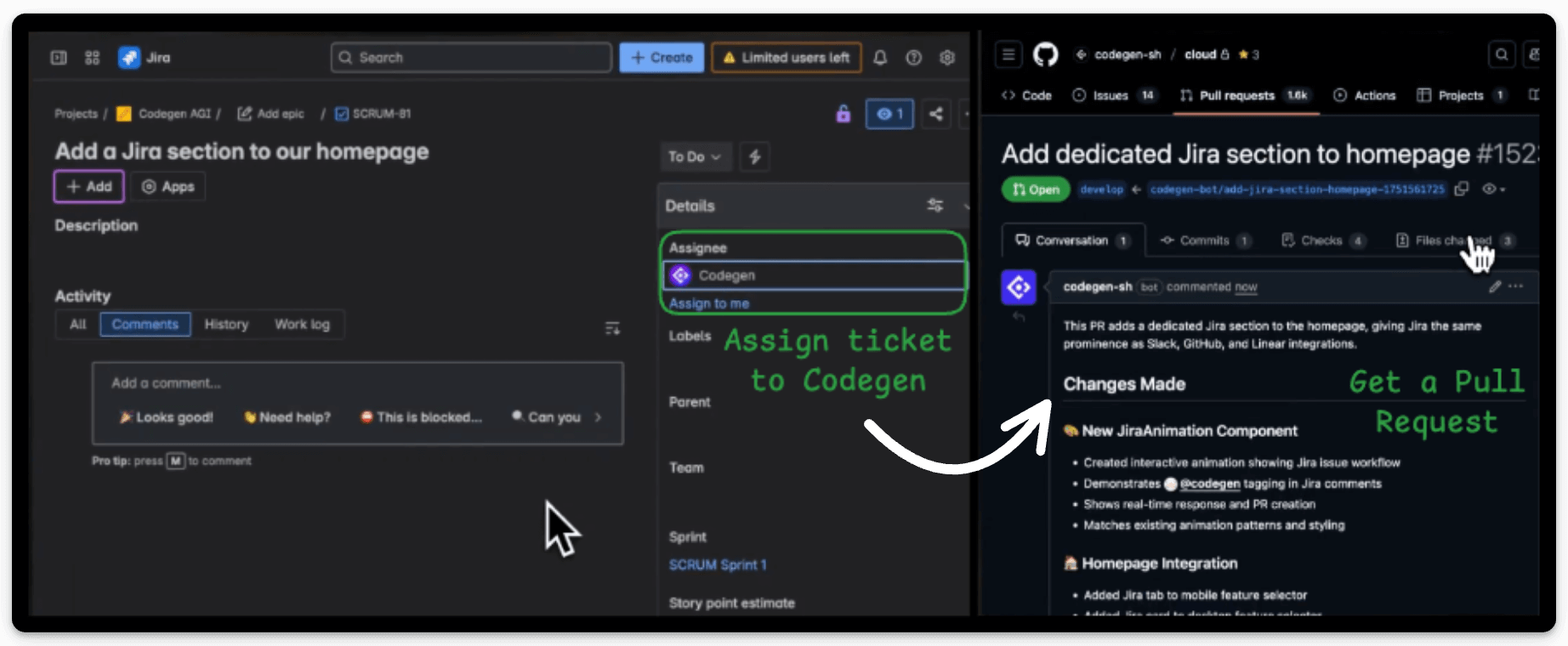This screenshot has height=646, width=1568.
Task: Click the codegen-sh comment author name
Action: click(x=1097, y=287)
